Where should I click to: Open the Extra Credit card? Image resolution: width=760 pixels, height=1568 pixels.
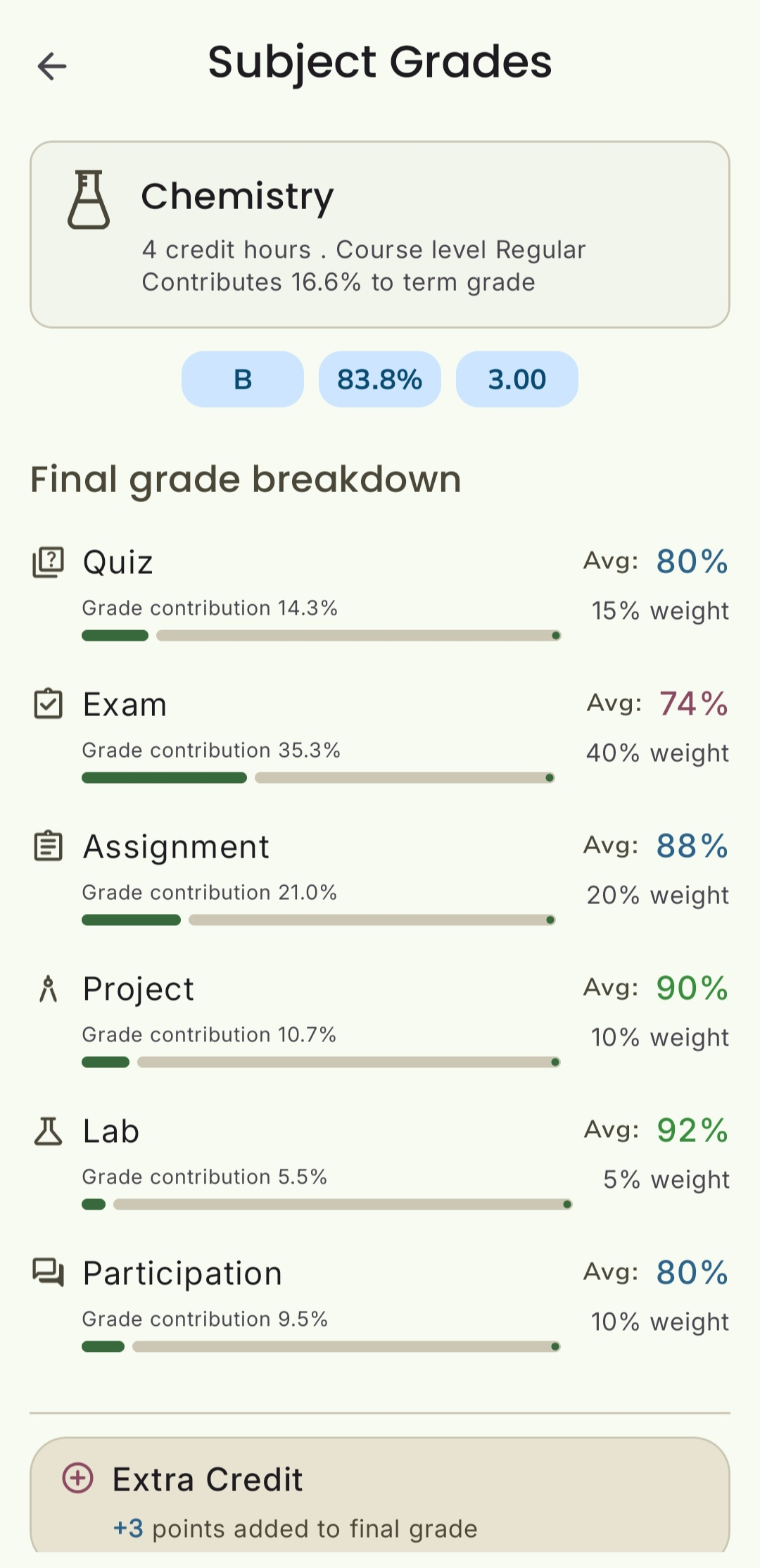tap(380, 1500)
